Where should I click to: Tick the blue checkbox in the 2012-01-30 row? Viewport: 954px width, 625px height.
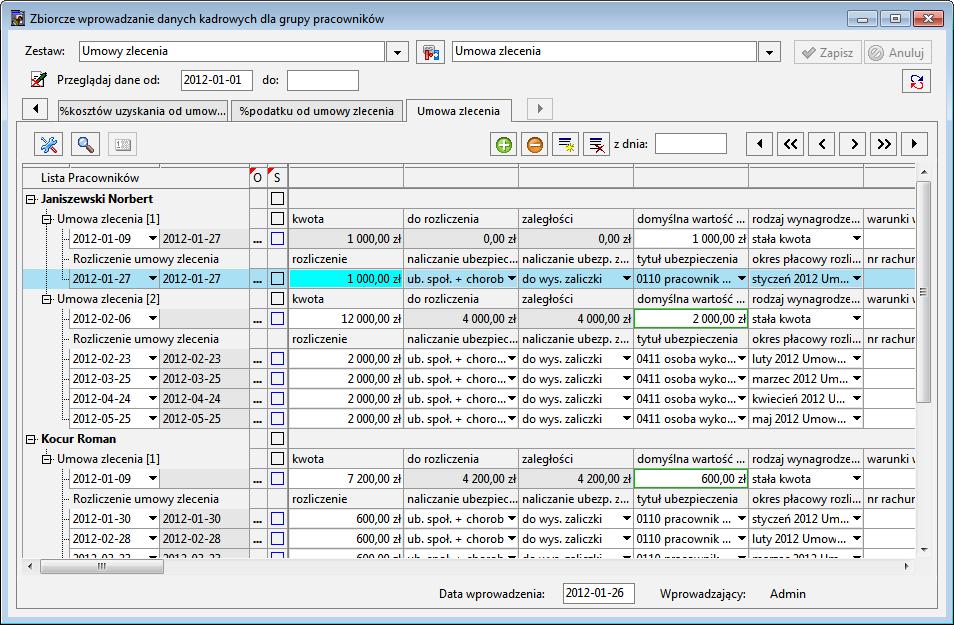[277, 519]
